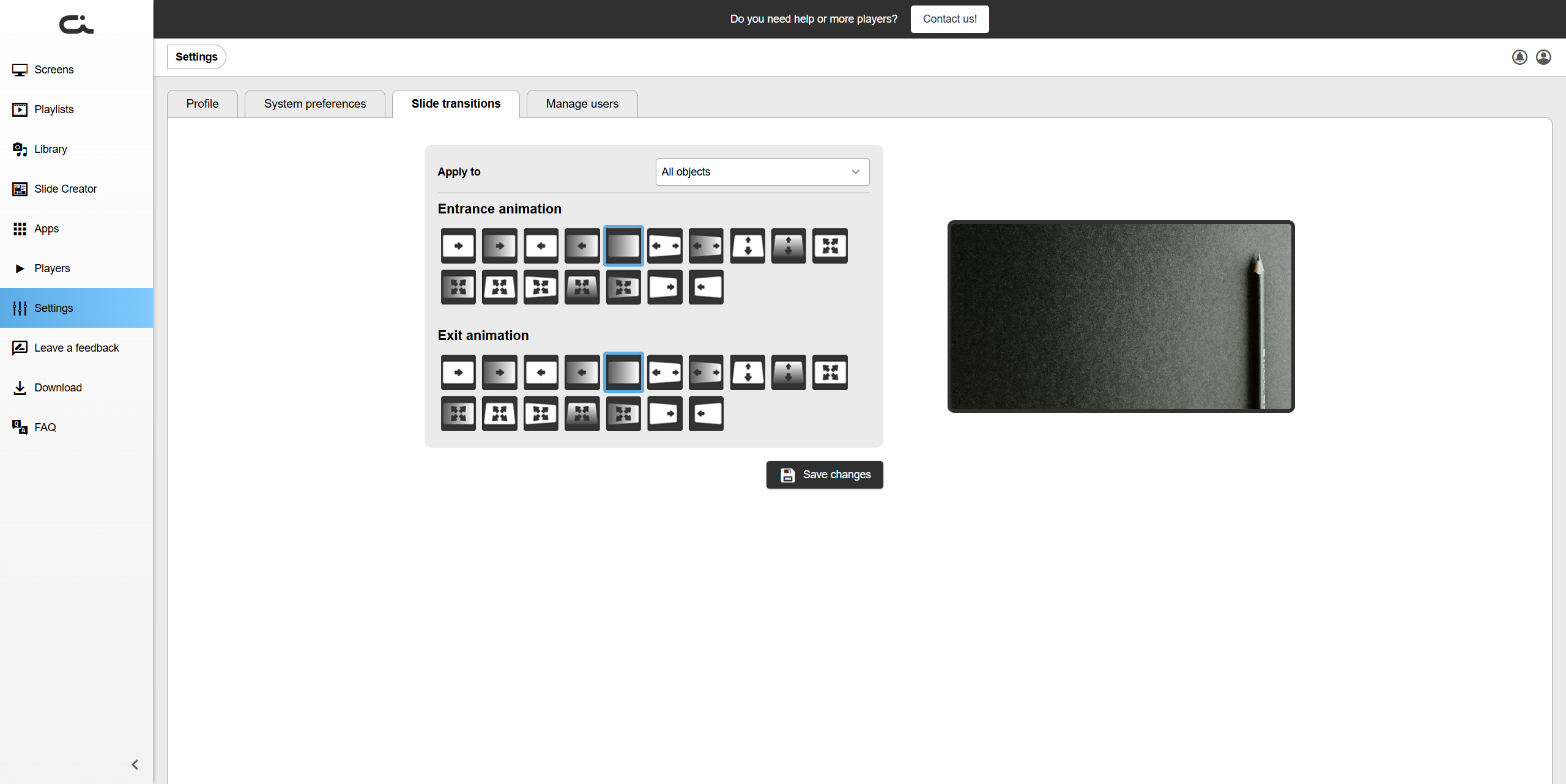Open the Apps grid section
Viewport: 1566px width, 784px height.
46,229
